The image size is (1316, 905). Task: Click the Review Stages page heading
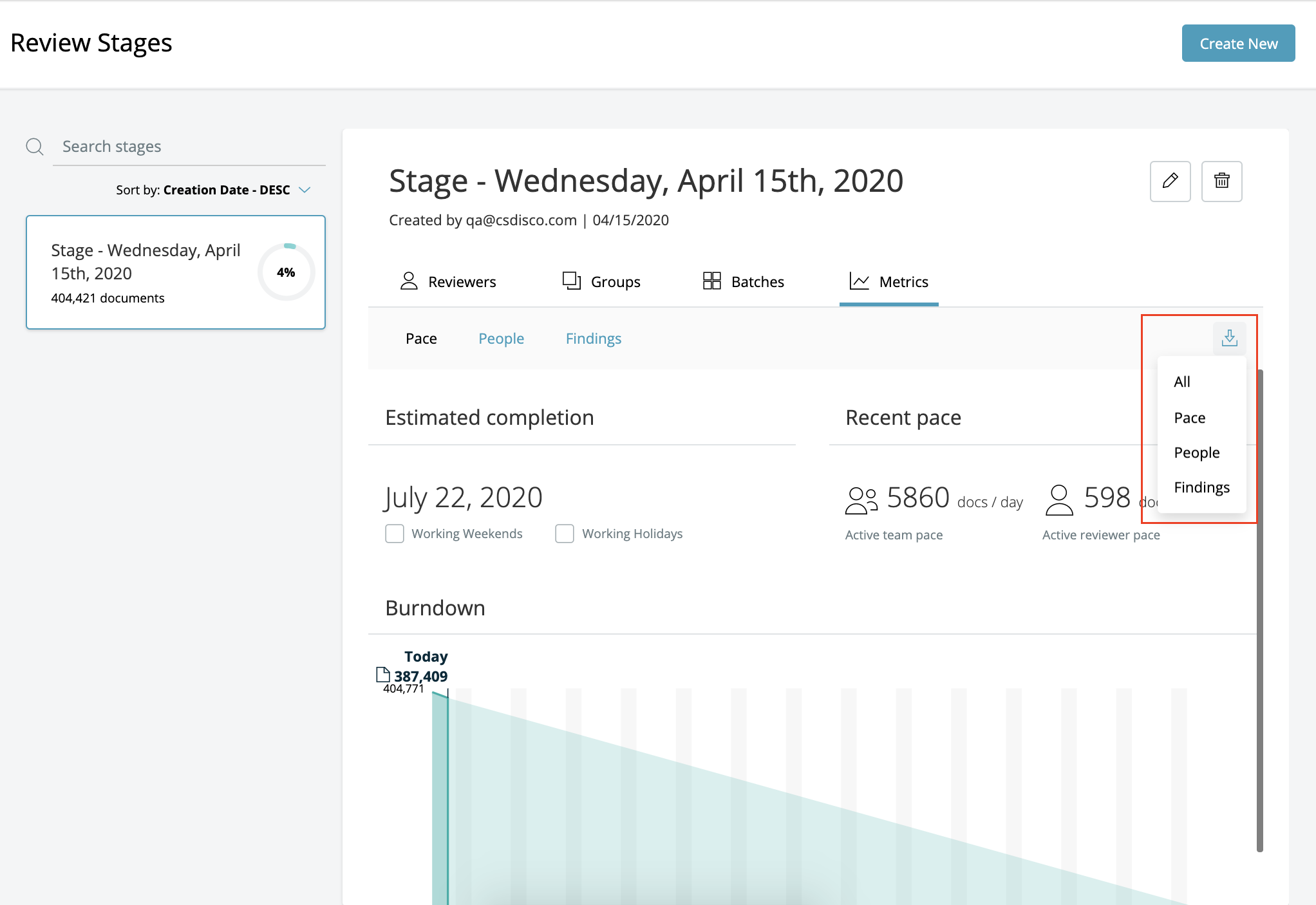[91, 43]
